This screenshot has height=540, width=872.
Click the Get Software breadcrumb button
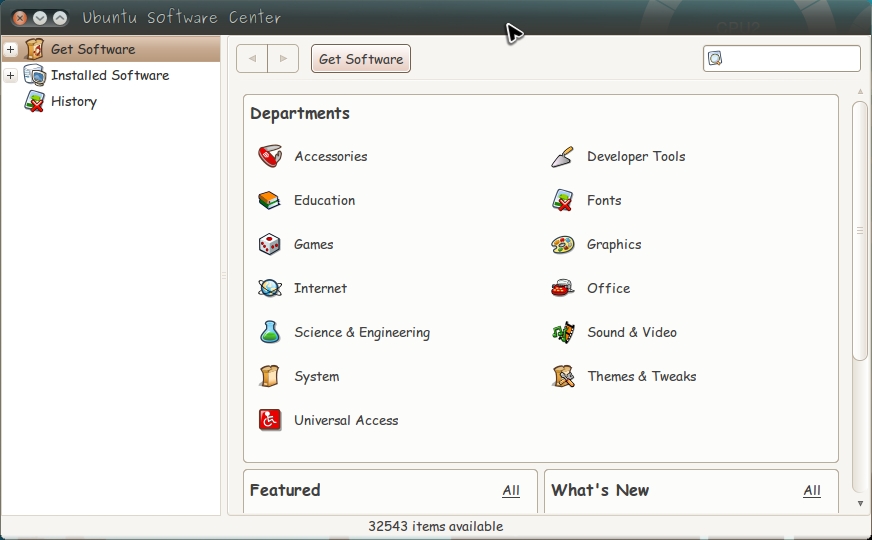[x=361, y=59]
